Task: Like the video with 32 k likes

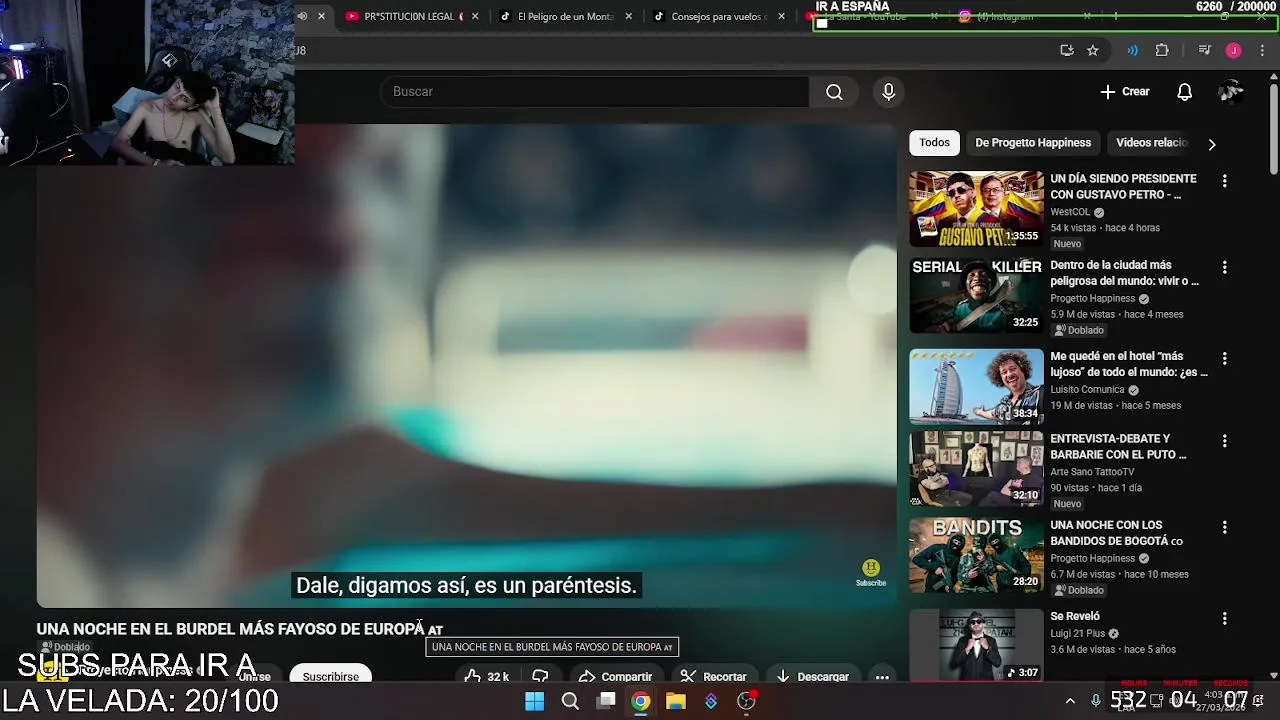Action: point(488,677)
